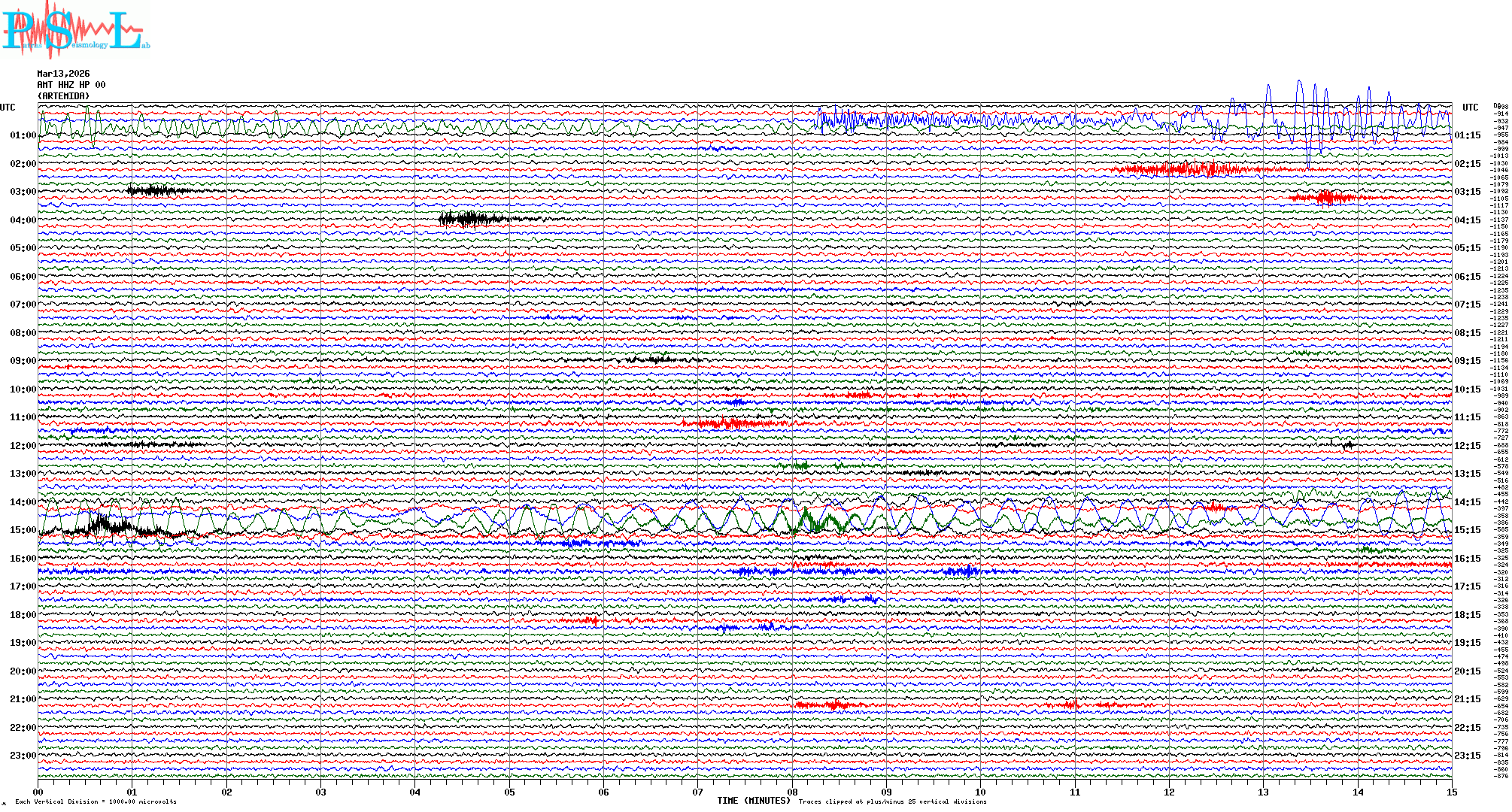Click the 02:15 time label on right
1512x812 pixels.
click(1467, 164)
